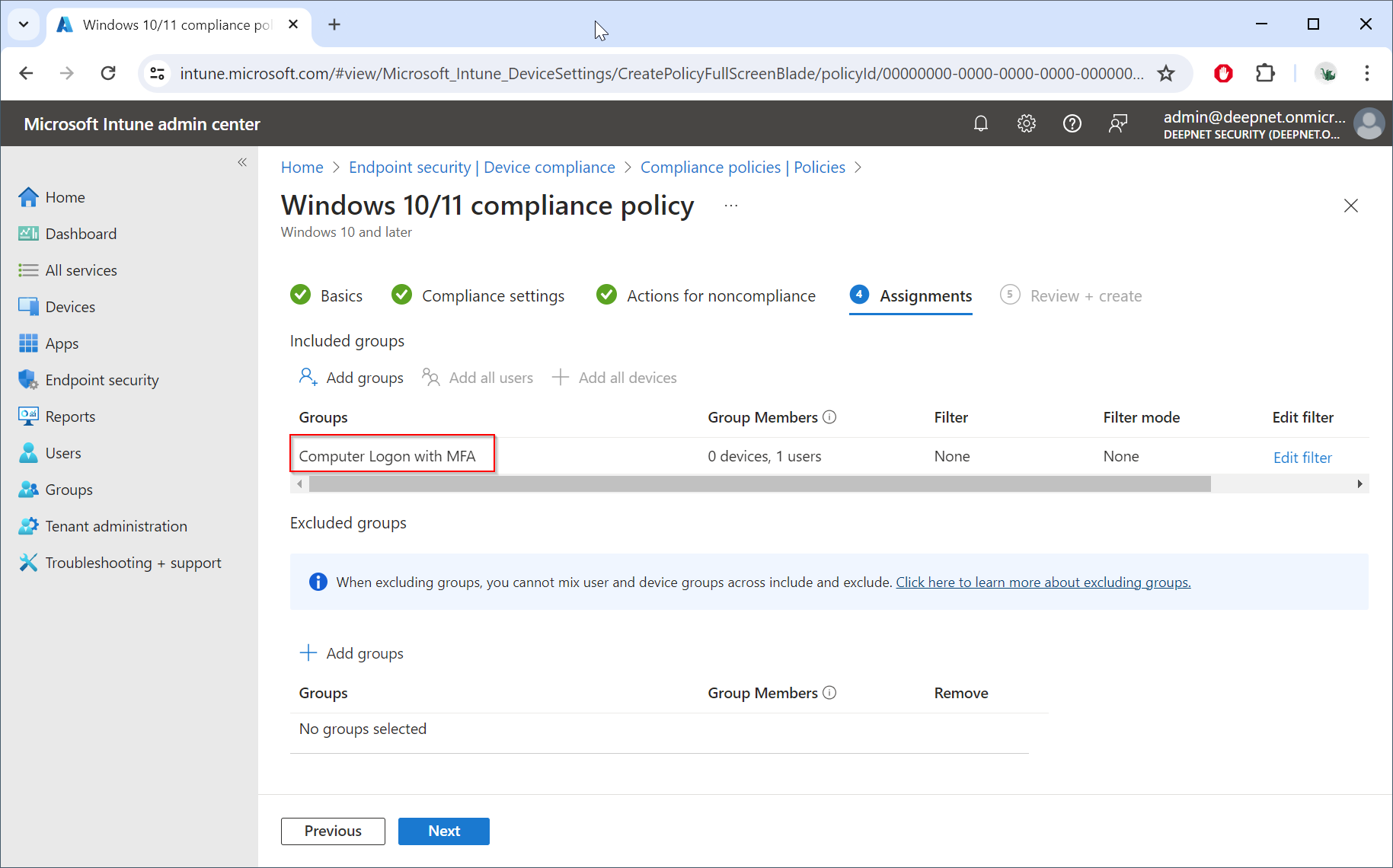Open the feedback icon in header

[1117, 123]
